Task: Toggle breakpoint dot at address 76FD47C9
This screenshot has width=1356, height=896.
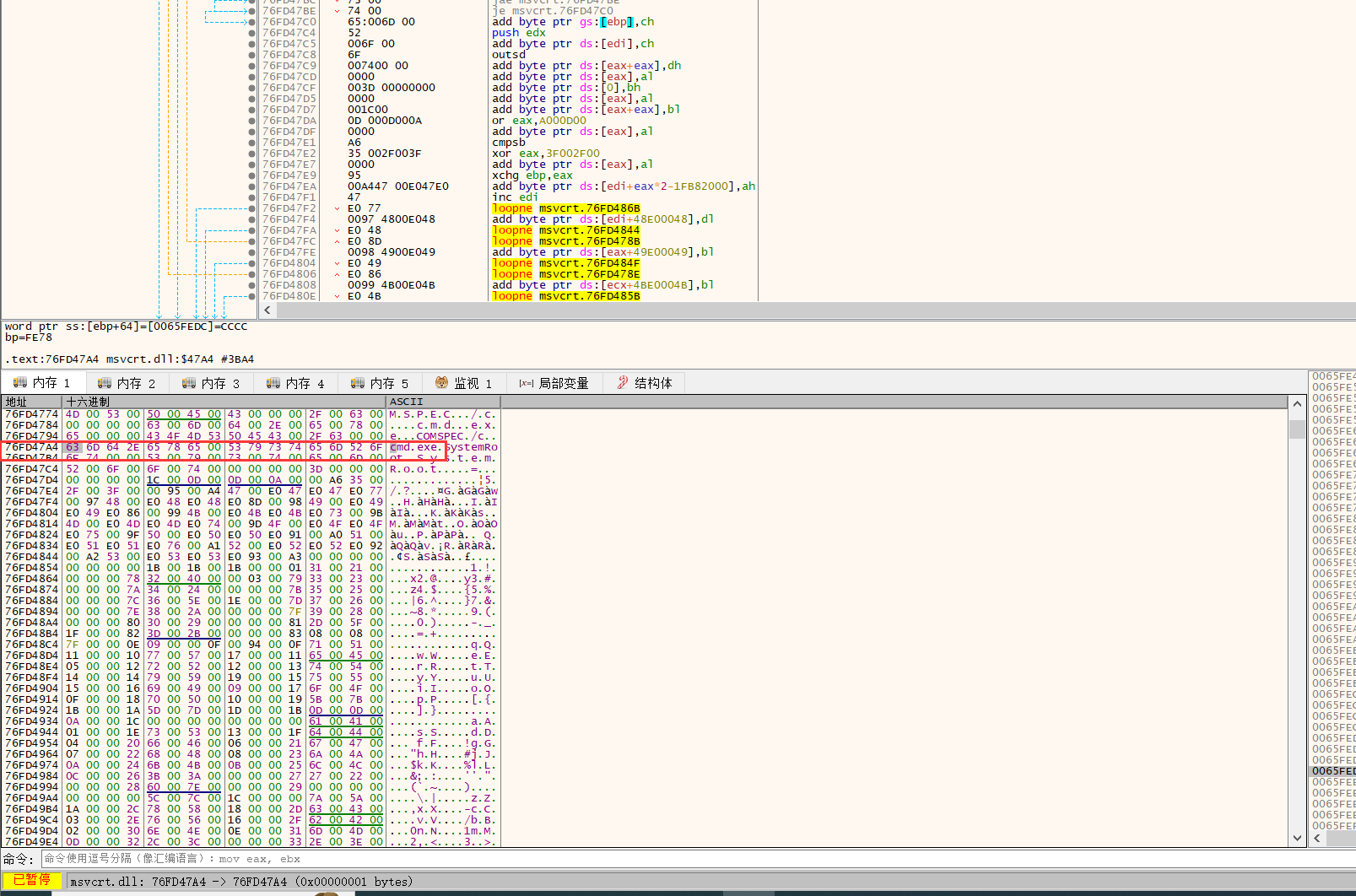Action: pos(251,66)
